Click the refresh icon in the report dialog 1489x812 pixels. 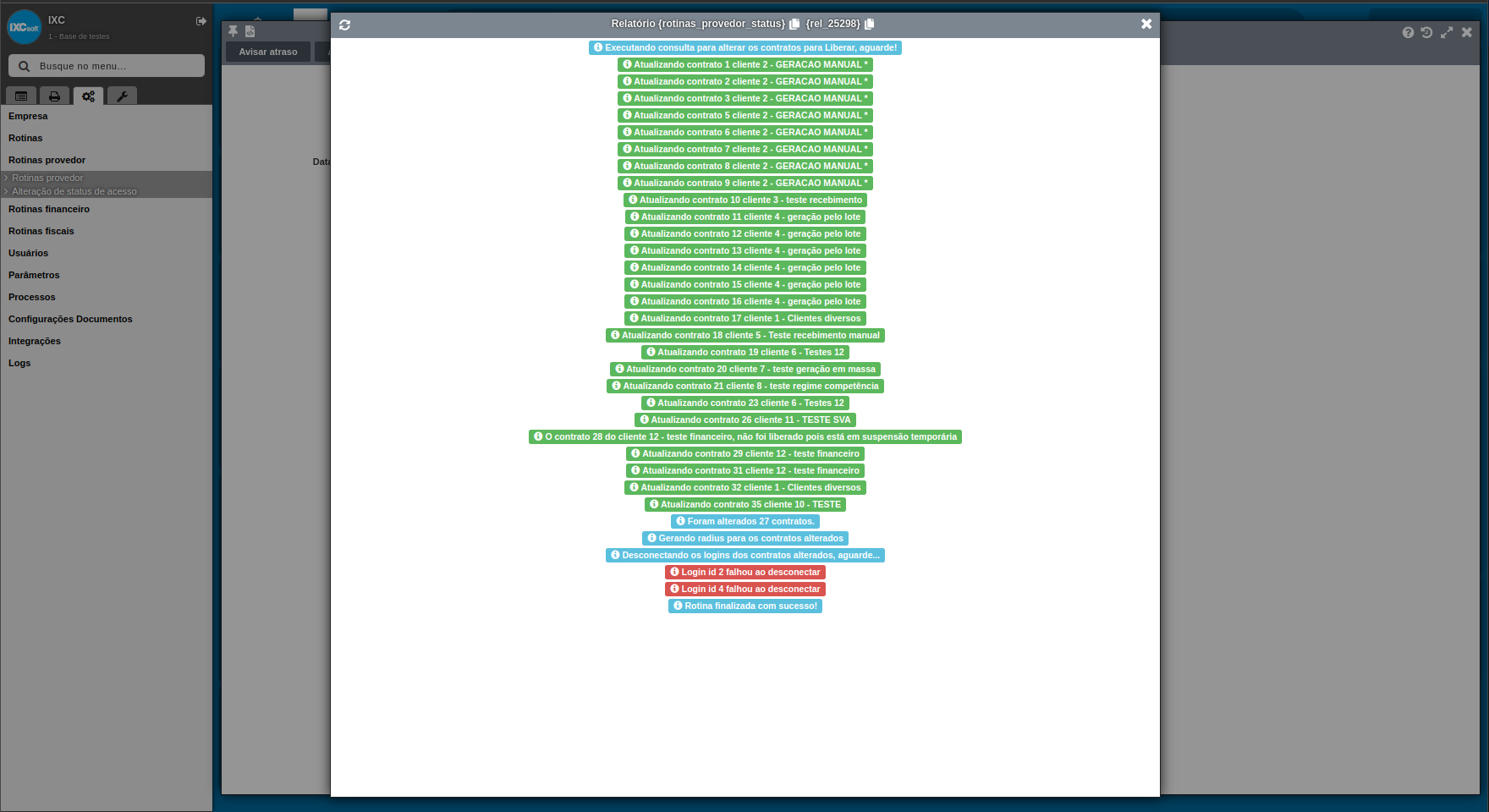(344, 25)
